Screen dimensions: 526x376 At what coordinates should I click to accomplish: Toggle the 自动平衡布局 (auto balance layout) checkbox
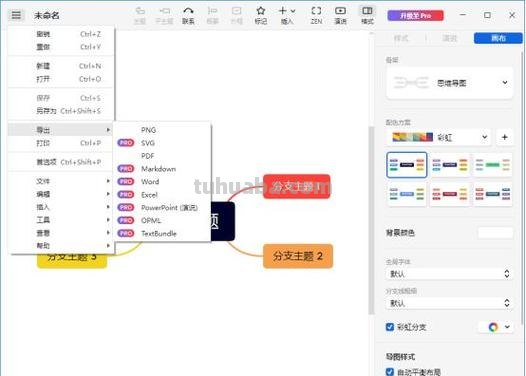click(390, 372)
